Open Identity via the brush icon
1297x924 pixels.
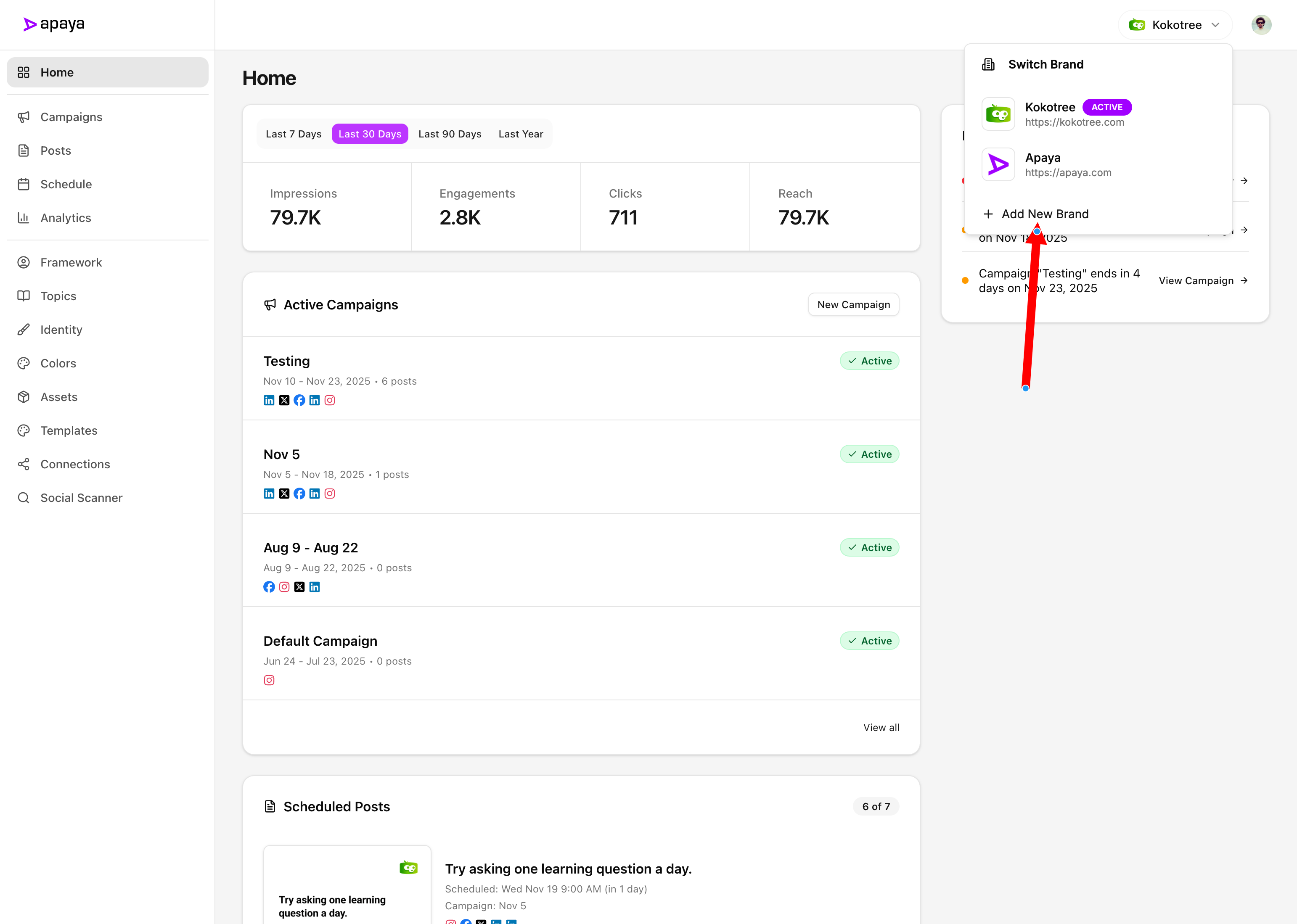click(x=23, y=330)
